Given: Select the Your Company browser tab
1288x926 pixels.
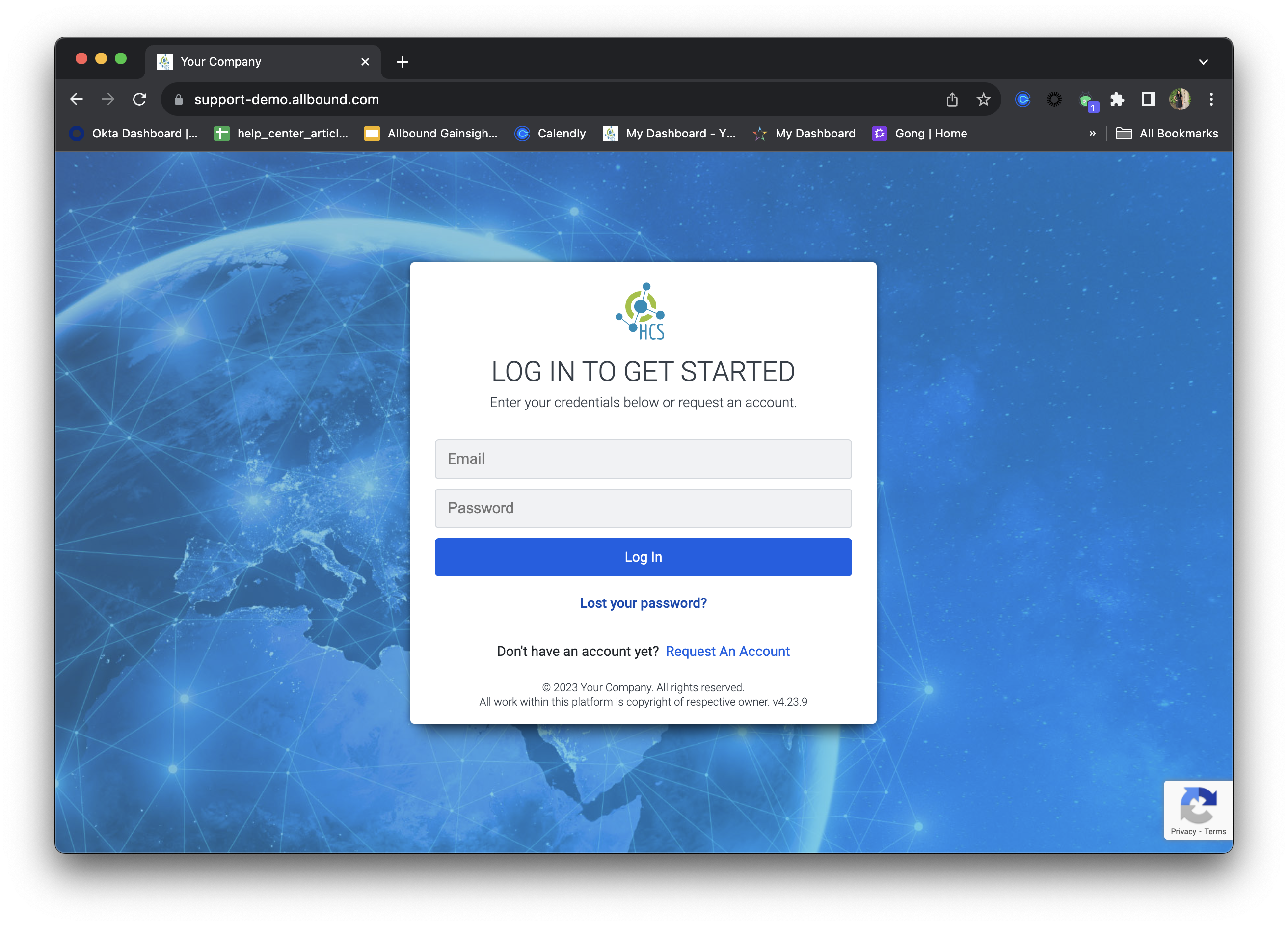Looking at the screenshot, I should click(x=263, y=62).
